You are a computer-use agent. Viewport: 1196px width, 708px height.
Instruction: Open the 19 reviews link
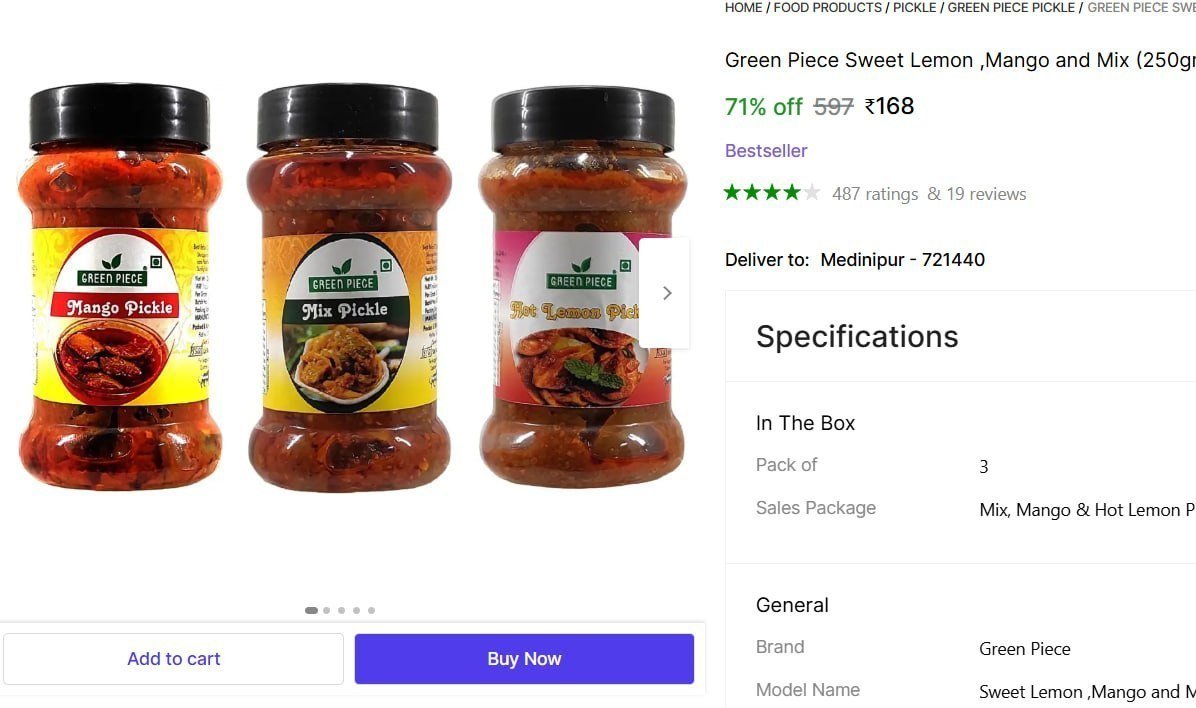[x=986, y=193]
